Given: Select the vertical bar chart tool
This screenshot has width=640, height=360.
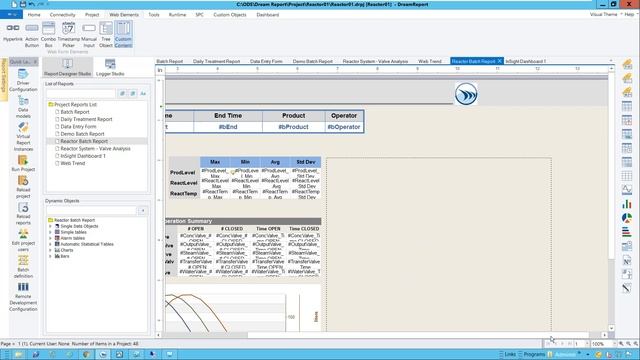Looking at the screenshot, I should tap(627, 204).
